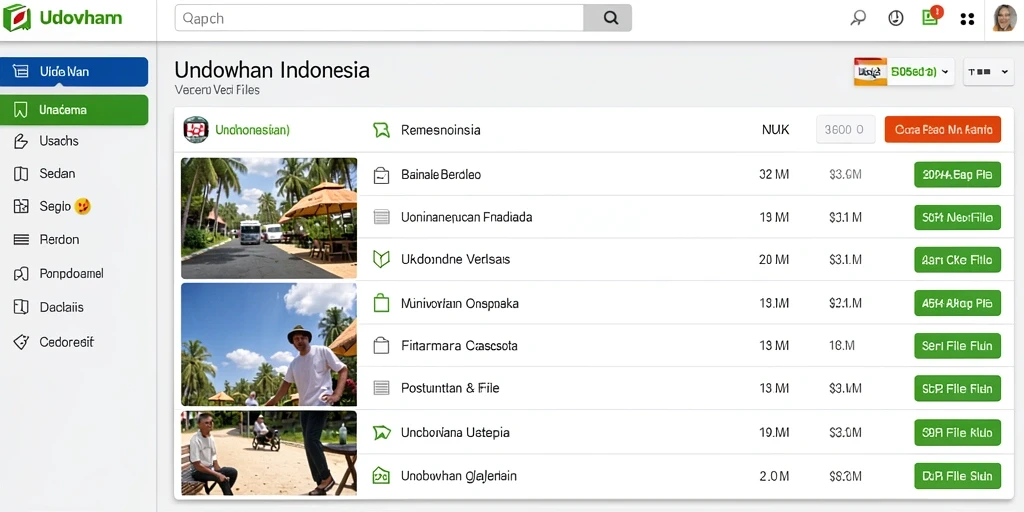
Task: Open the seated man beach thumbnail
Action: (269, 453)
